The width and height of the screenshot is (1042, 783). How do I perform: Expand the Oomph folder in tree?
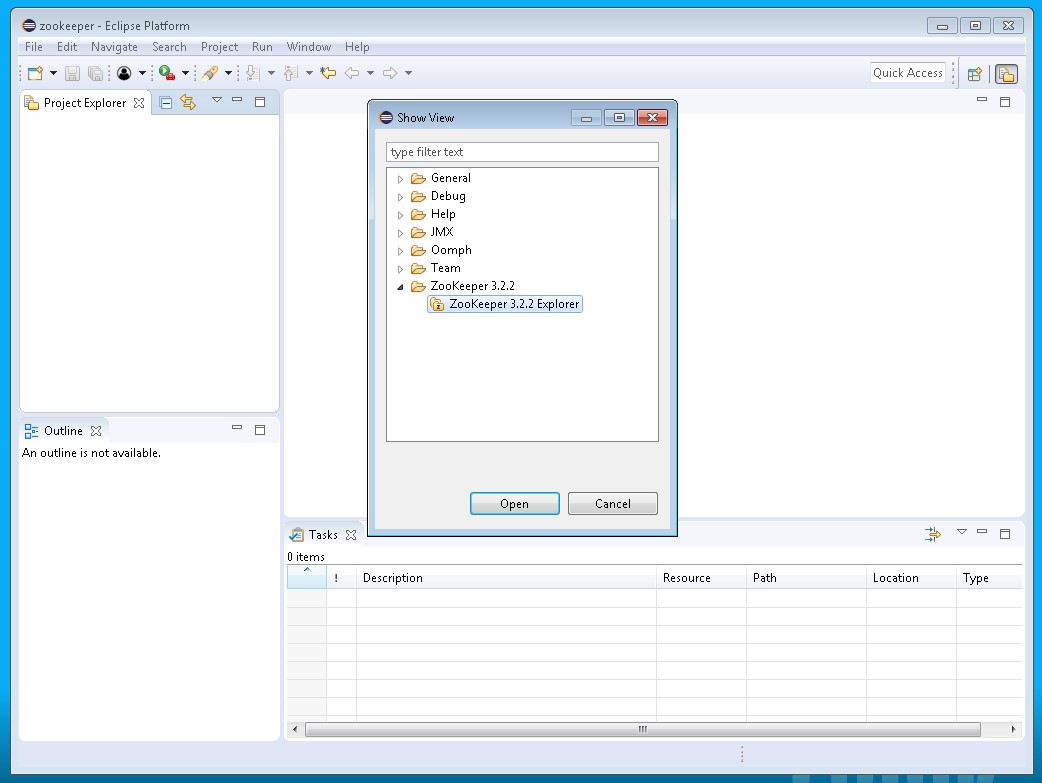point(401,251)
